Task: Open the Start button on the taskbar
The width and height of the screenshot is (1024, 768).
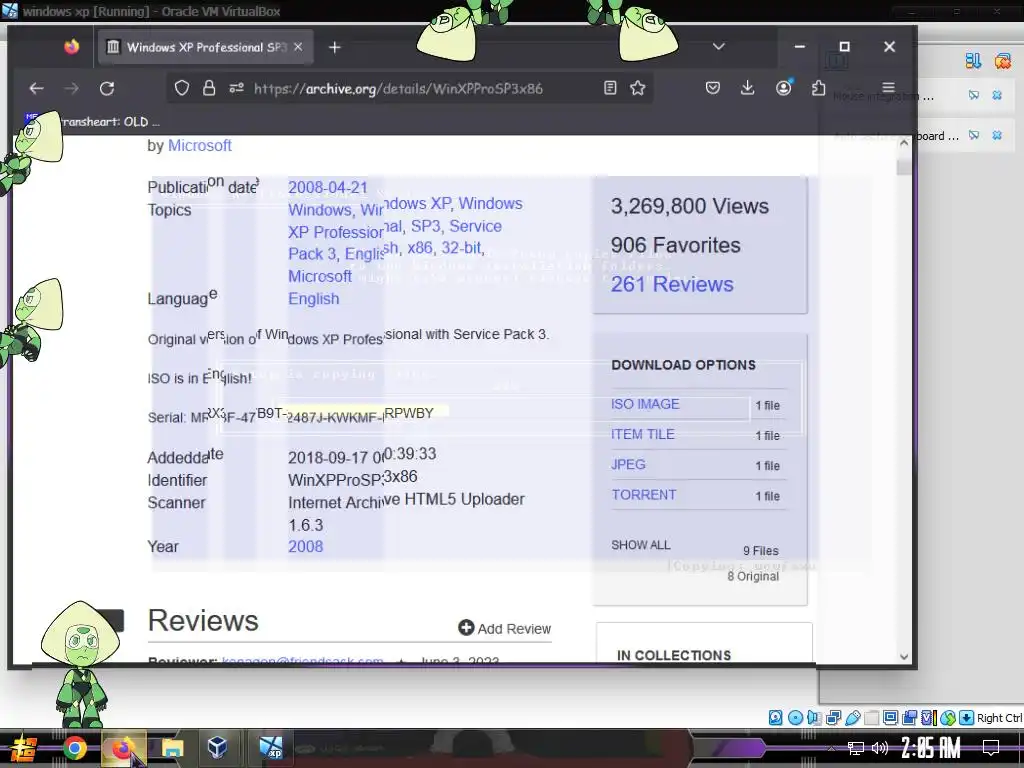Action: (x=24, y=748)
